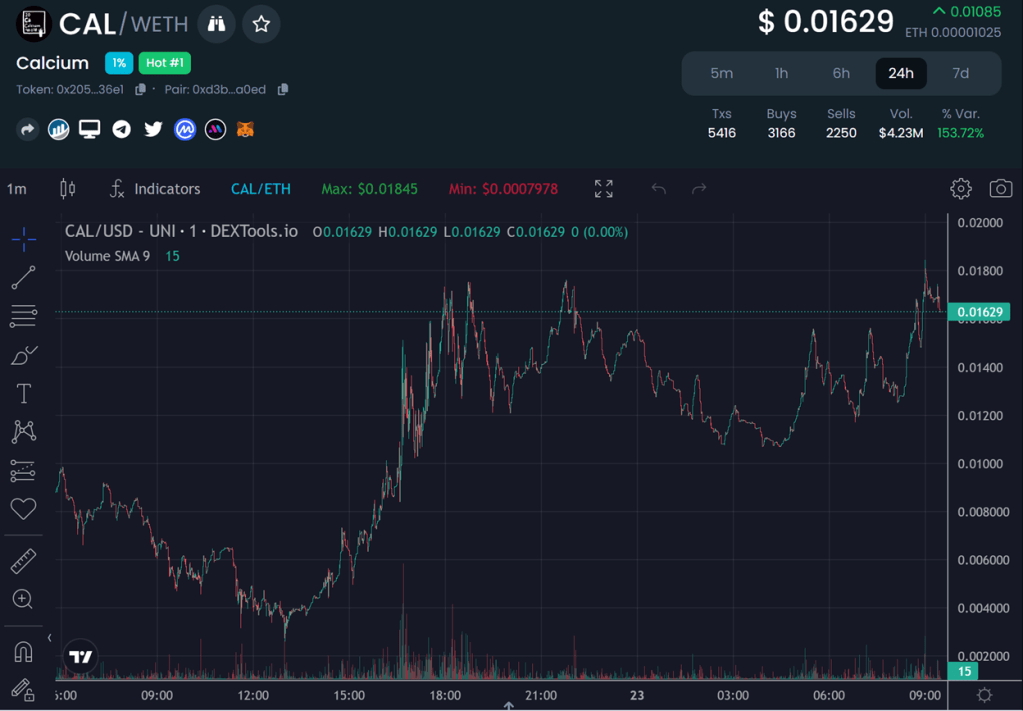Click the zoom in magnifier tool
Image resolution: width=1023 pixels, height=711 pixels.
(23, 599)
